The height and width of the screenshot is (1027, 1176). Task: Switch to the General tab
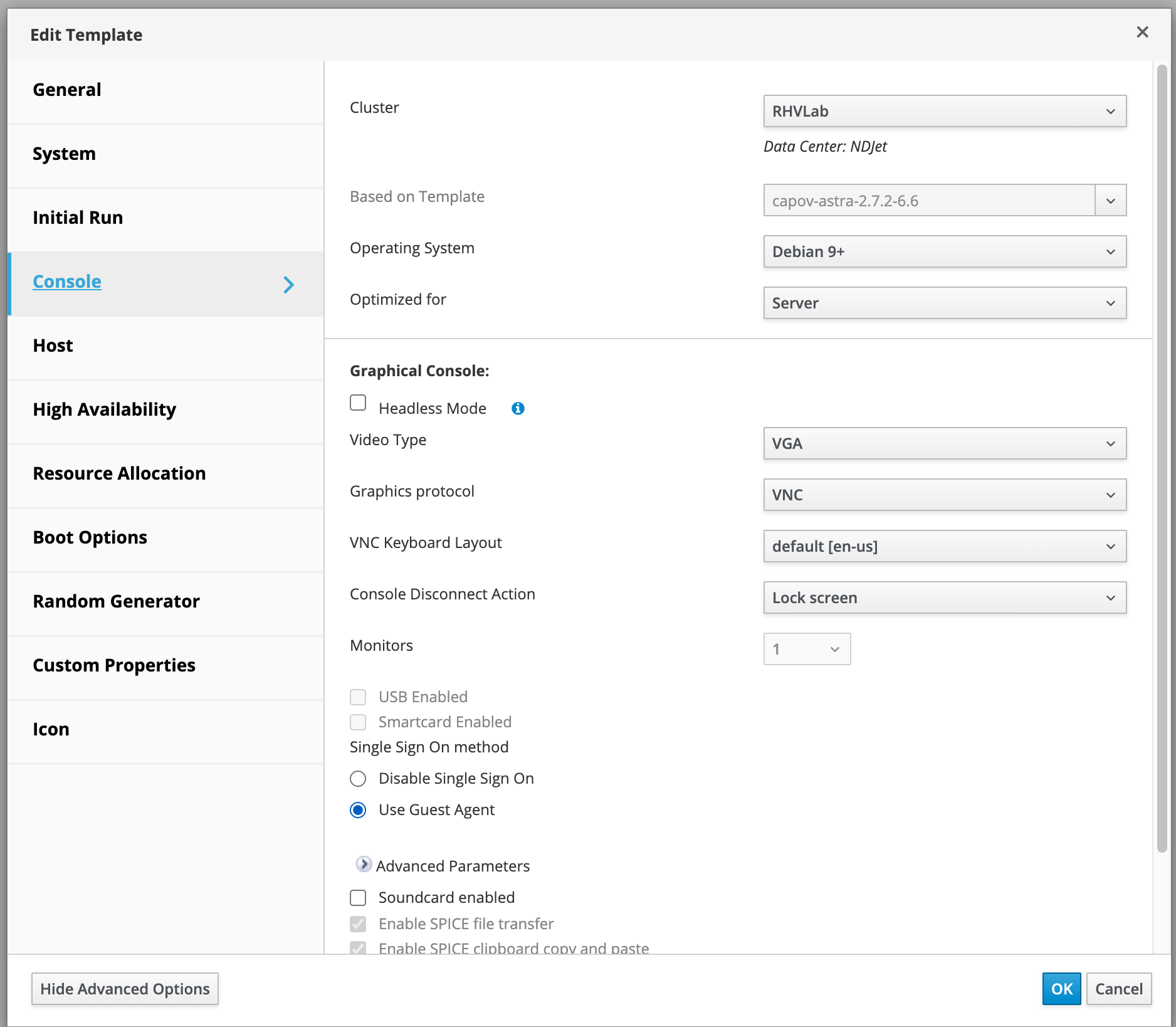pyautogui.click(x=67, y=90)
